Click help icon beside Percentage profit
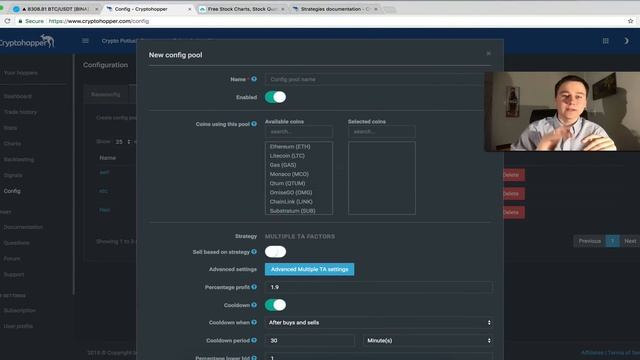 254,287
